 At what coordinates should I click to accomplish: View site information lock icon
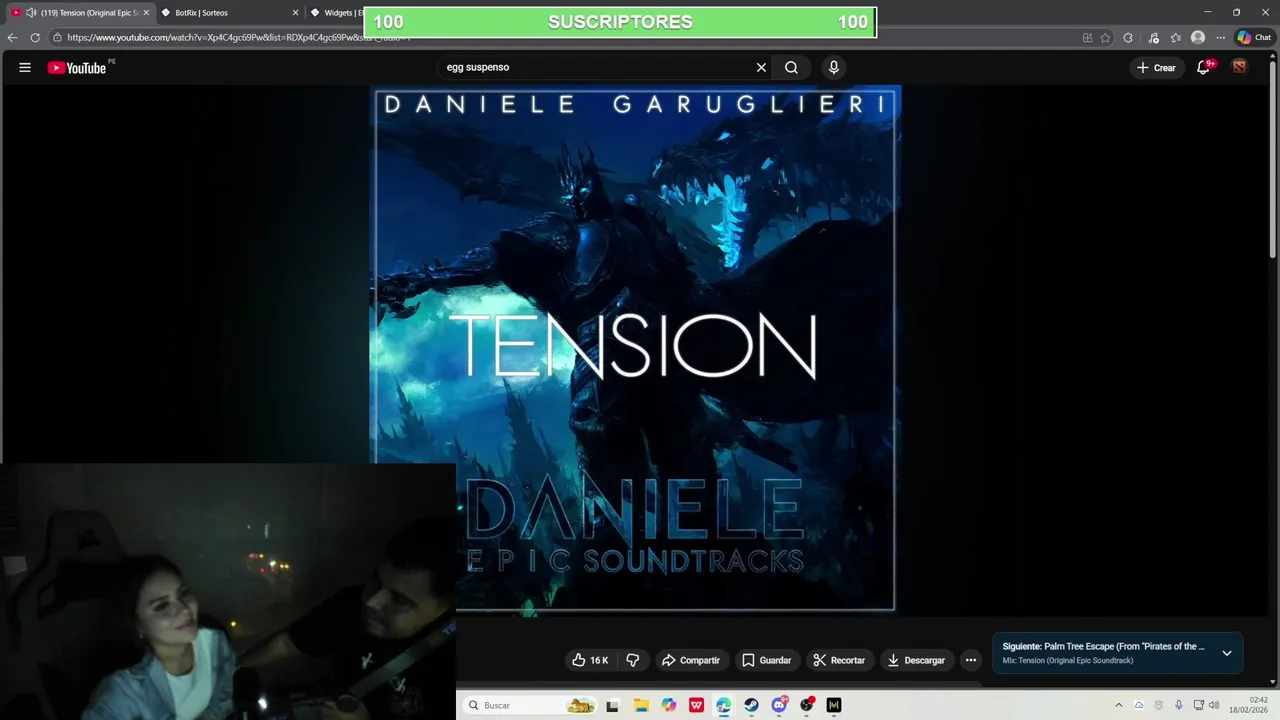[x=58, y=37]
